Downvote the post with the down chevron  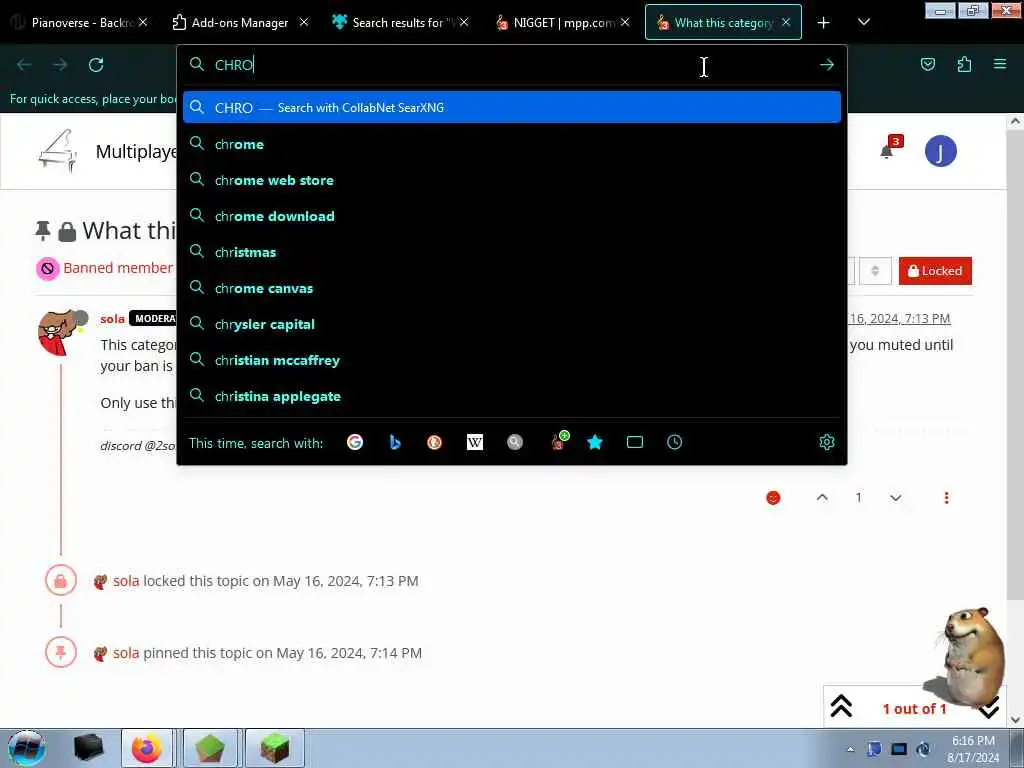point(895,498)
